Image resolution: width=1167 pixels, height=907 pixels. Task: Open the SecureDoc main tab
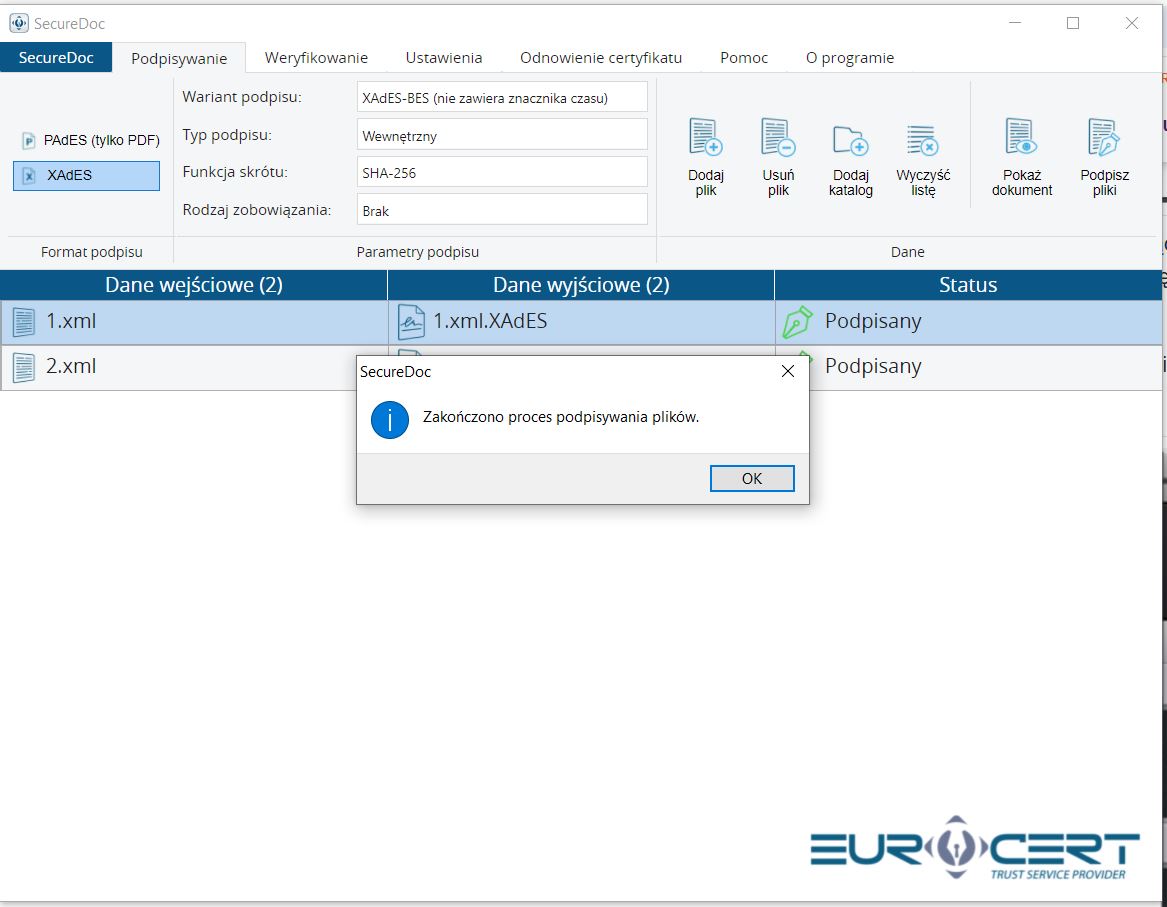tap(56, 57)
